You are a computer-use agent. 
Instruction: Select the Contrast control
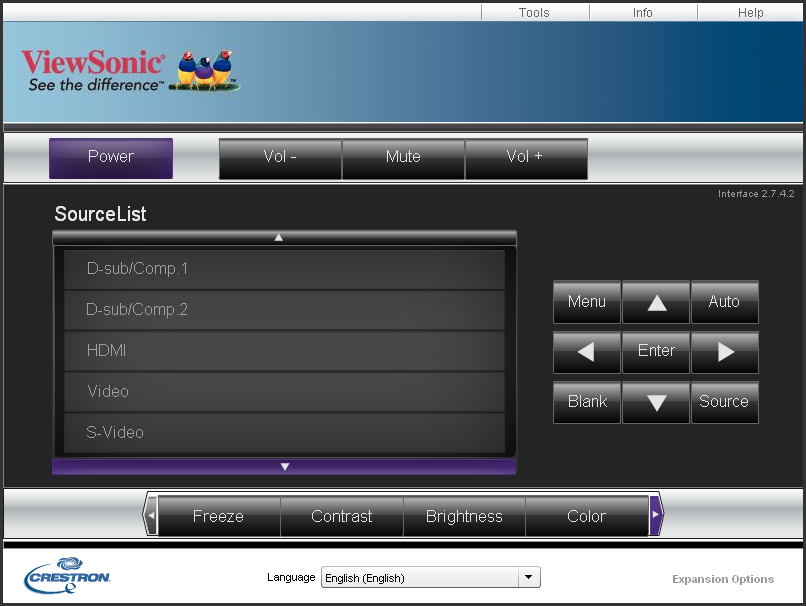(x=342, y=516)
